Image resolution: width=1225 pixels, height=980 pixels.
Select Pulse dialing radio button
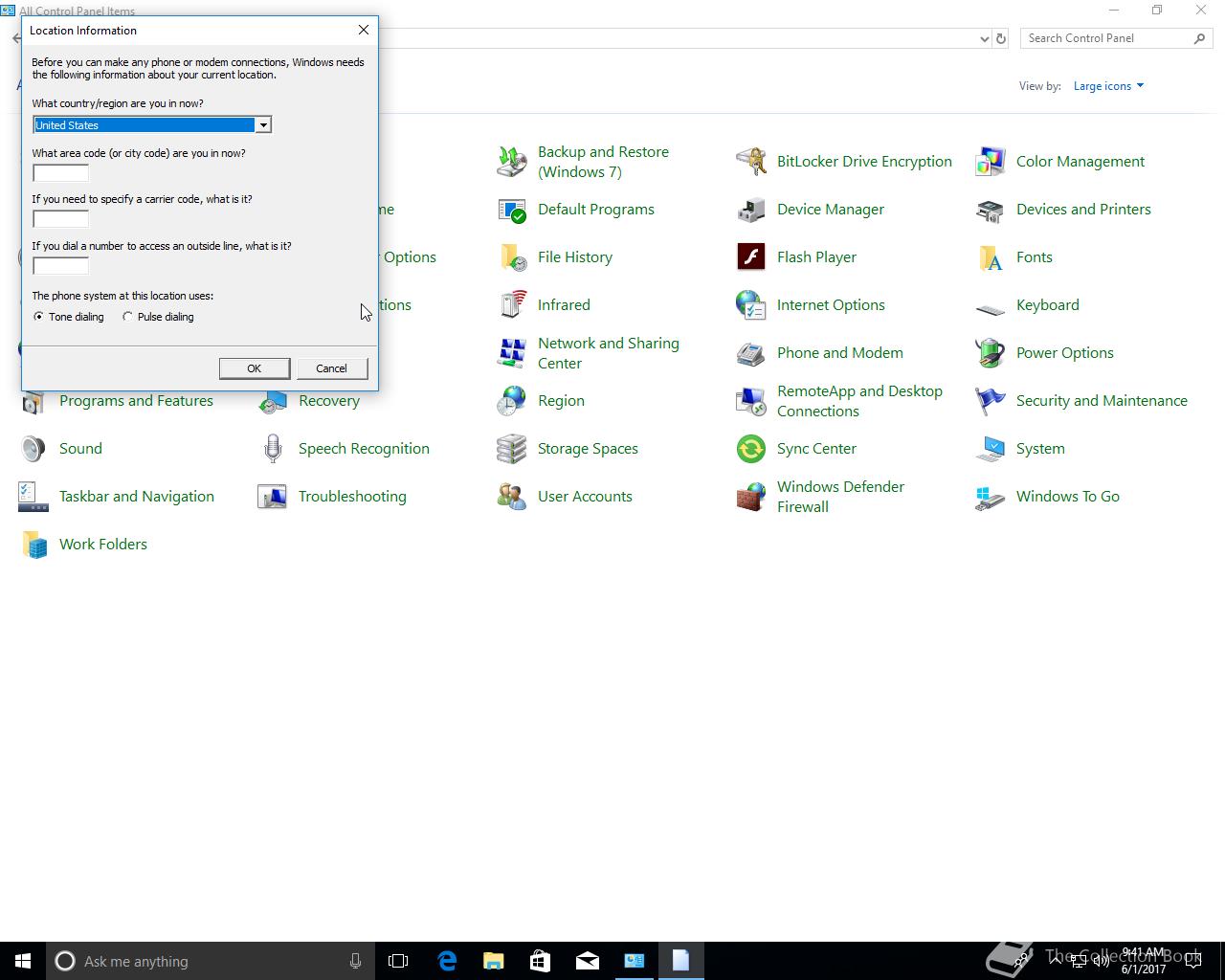click(127, 317)
